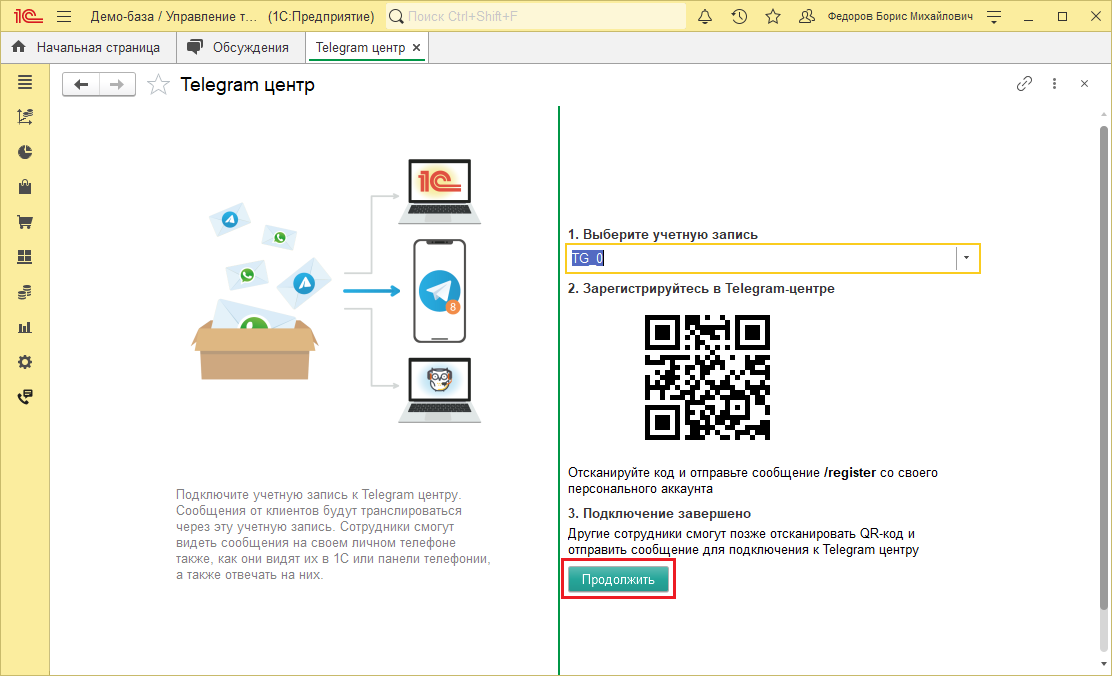1112x677 pixels.
Task: Click the phone with message sidebar icon
Action: (x=25, y=397)
